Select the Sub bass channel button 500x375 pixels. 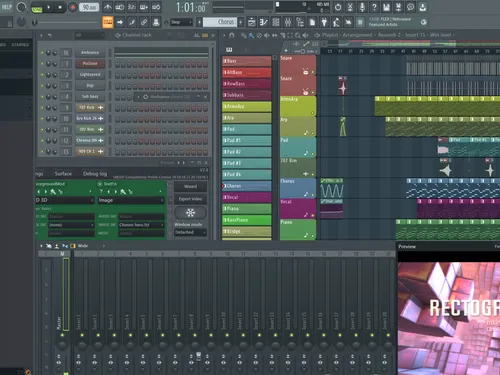[x=90, y=96]
